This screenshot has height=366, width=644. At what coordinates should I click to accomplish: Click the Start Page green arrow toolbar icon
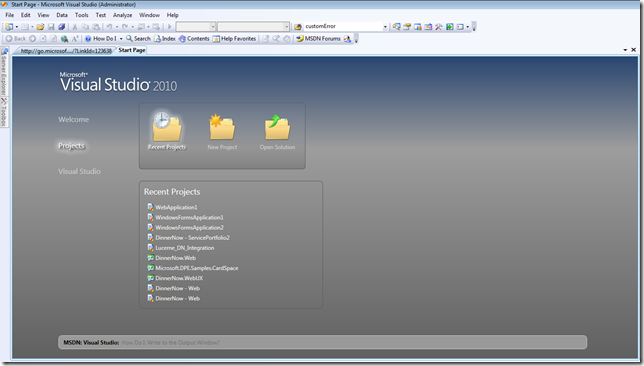coord(449,27)
